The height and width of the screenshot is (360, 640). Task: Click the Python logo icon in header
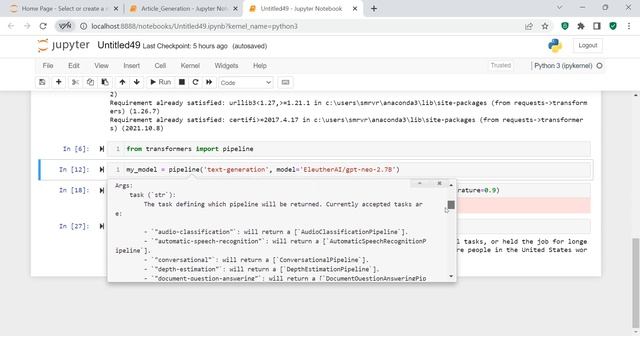[555, 45]
